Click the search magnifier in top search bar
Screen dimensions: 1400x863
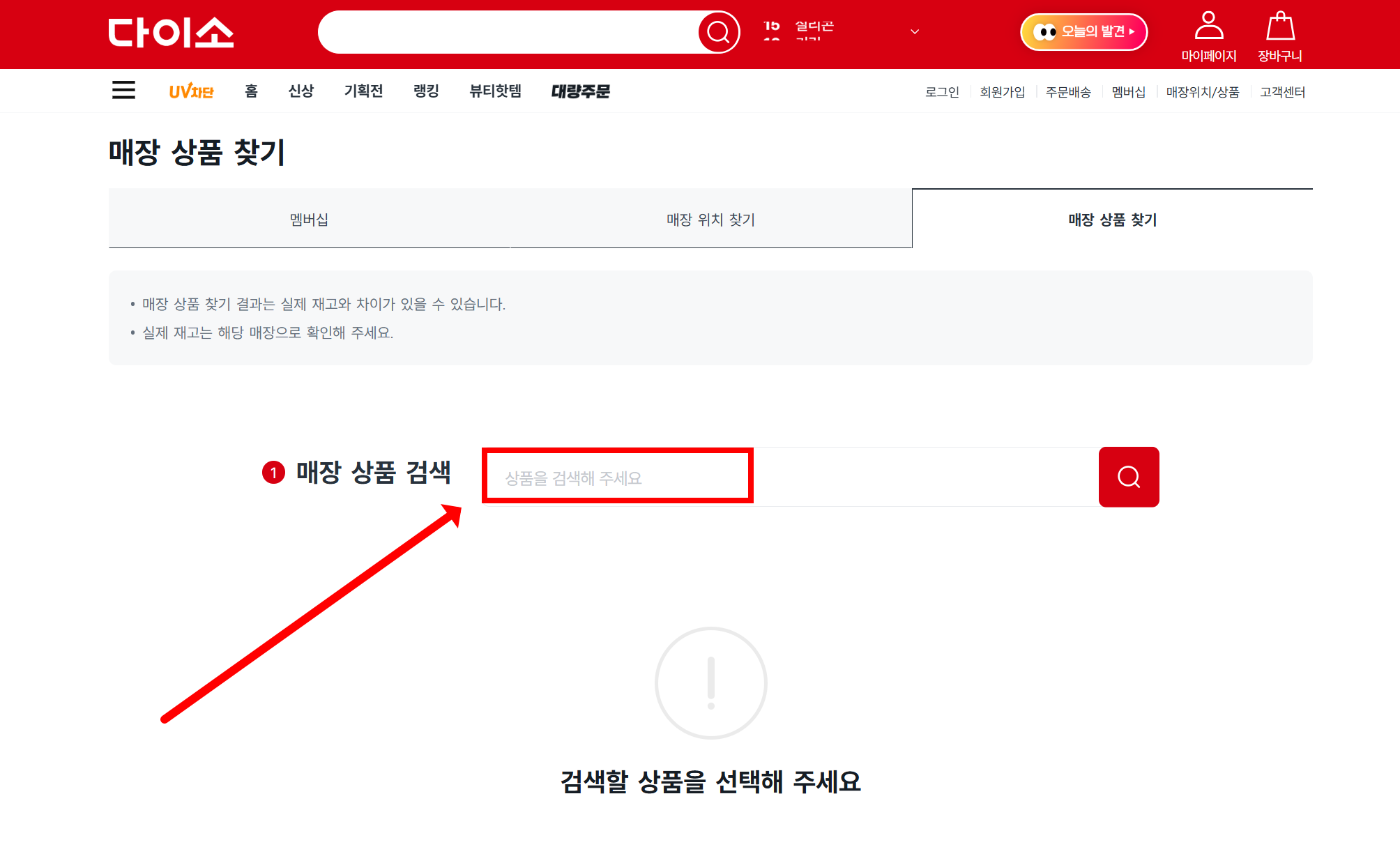pyautogui.click(x=717, y=31)
